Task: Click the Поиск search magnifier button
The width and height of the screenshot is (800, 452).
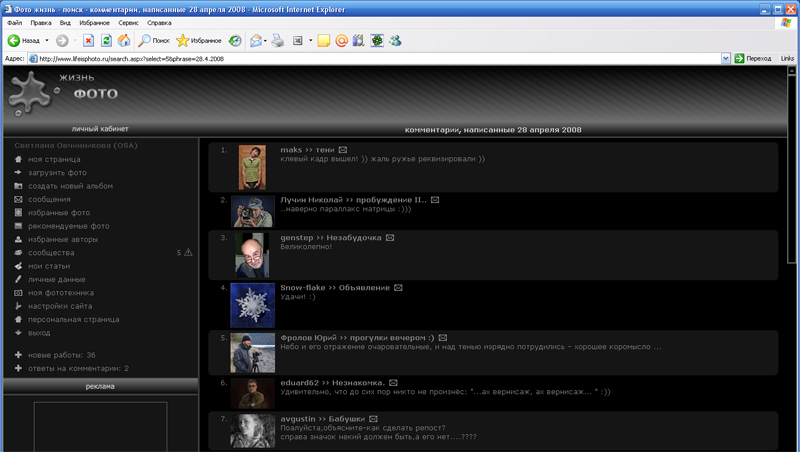Action: [154, 41]
